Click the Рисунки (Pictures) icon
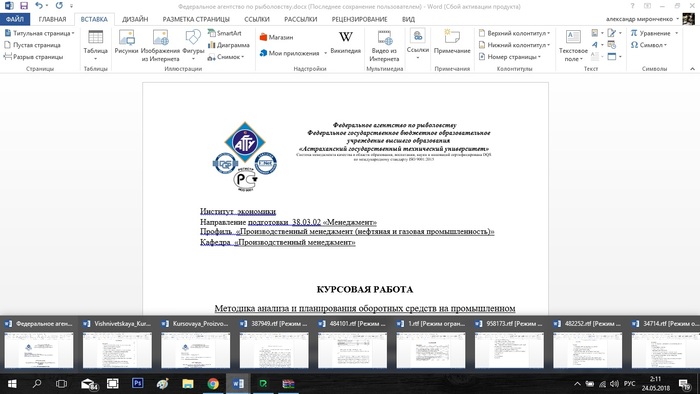 tap(126, 42)
